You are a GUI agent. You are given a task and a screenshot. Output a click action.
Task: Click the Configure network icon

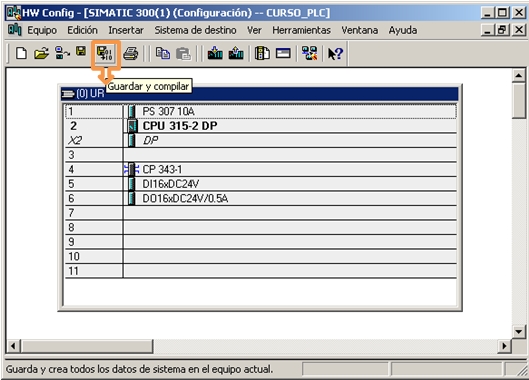(x=309, y=53)
